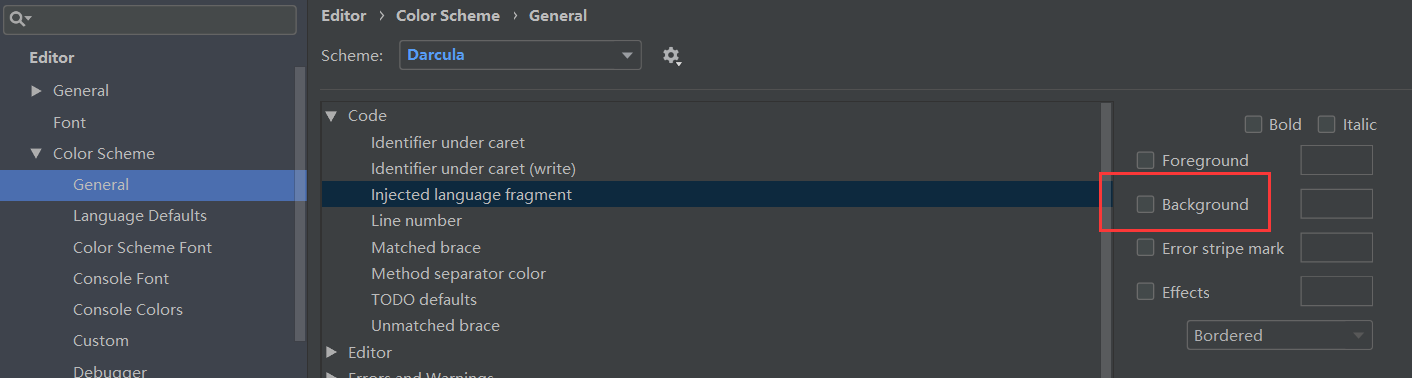Open Console Colors settings page

click(128, 310)
